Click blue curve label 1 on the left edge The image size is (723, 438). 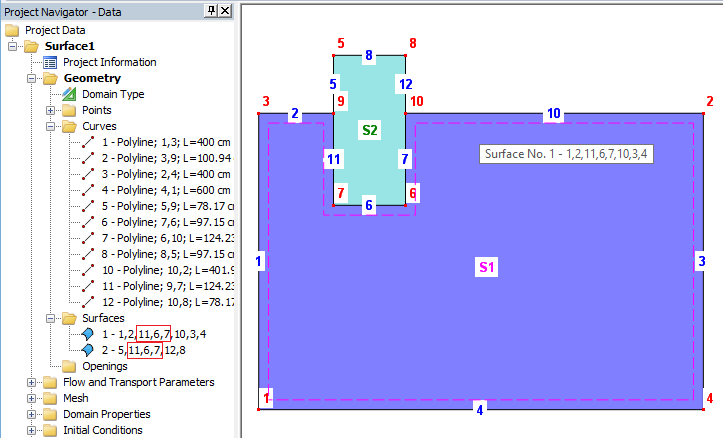tap(259, 261)
